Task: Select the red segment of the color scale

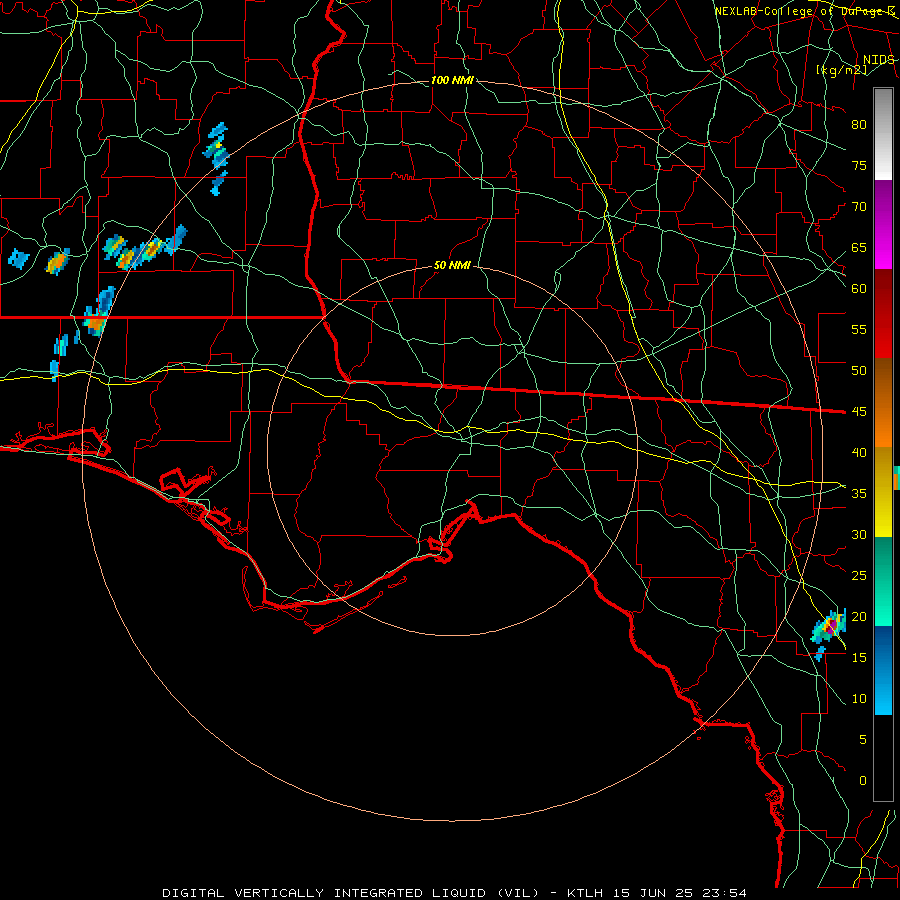Action: pyautogui.click(x=883, y=314)
